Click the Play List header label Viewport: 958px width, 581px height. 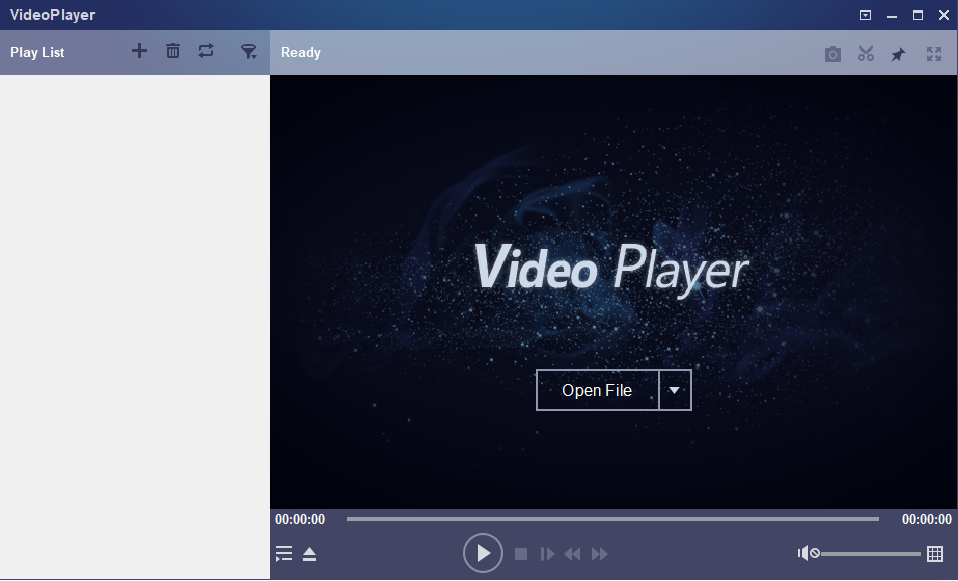pos(37,53)
